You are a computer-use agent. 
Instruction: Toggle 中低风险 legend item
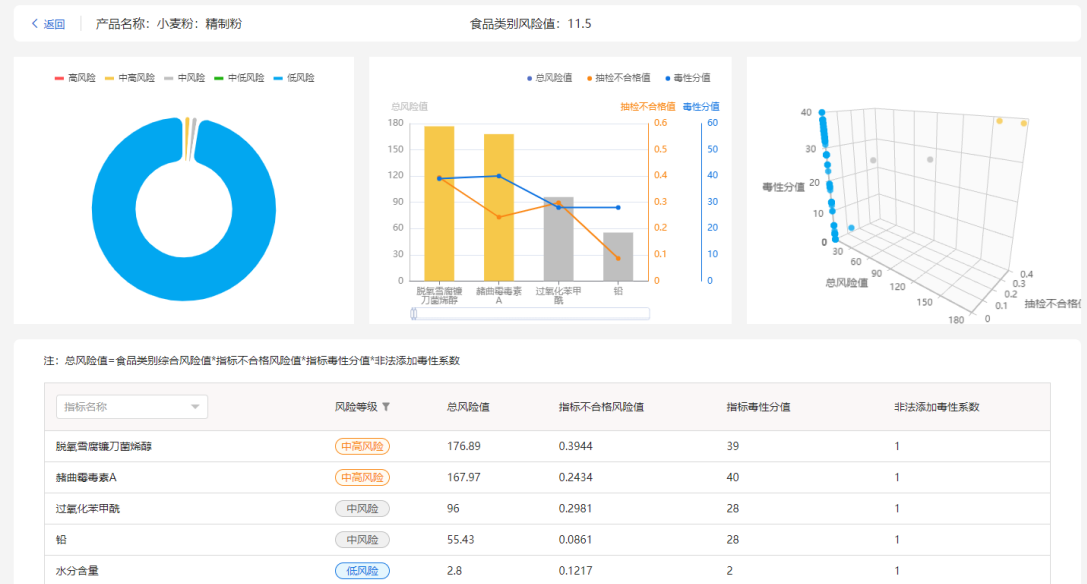click(238, 78)
